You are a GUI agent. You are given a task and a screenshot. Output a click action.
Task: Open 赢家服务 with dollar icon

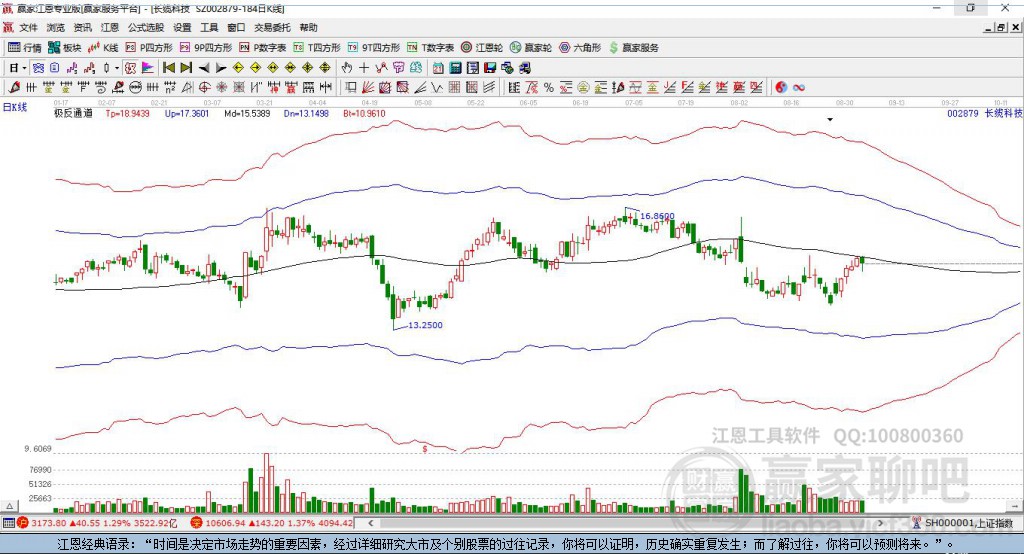coord(634,48)
